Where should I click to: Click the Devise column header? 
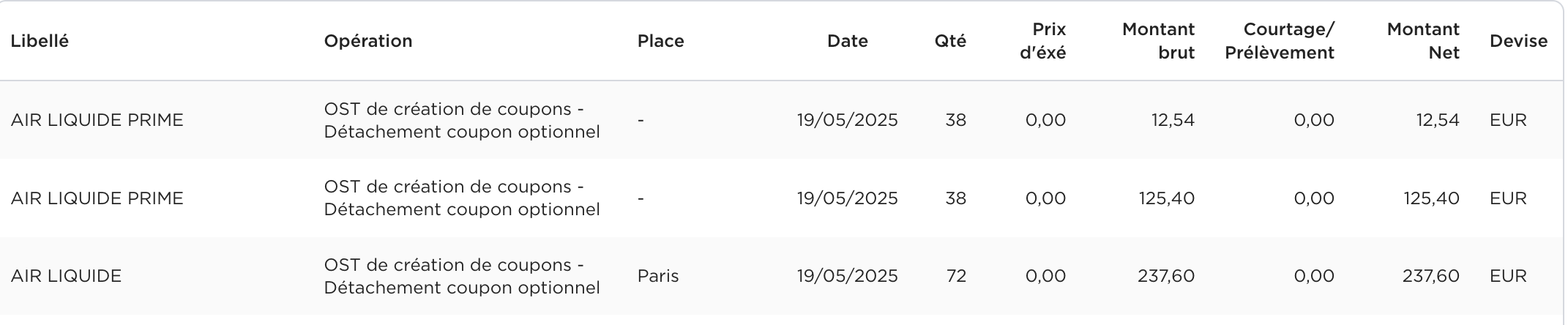pos(1518,41)
